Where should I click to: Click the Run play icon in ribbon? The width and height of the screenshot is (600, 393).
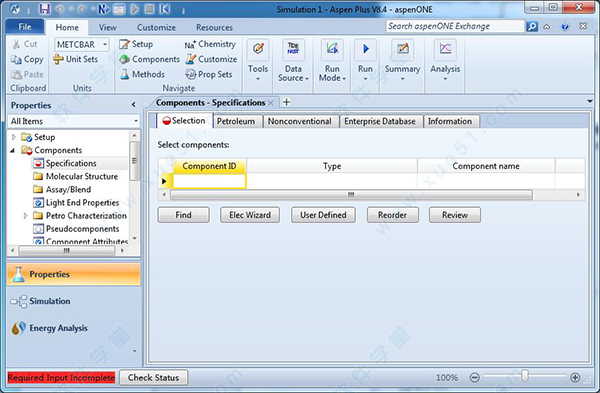click(x=365, y=49)
